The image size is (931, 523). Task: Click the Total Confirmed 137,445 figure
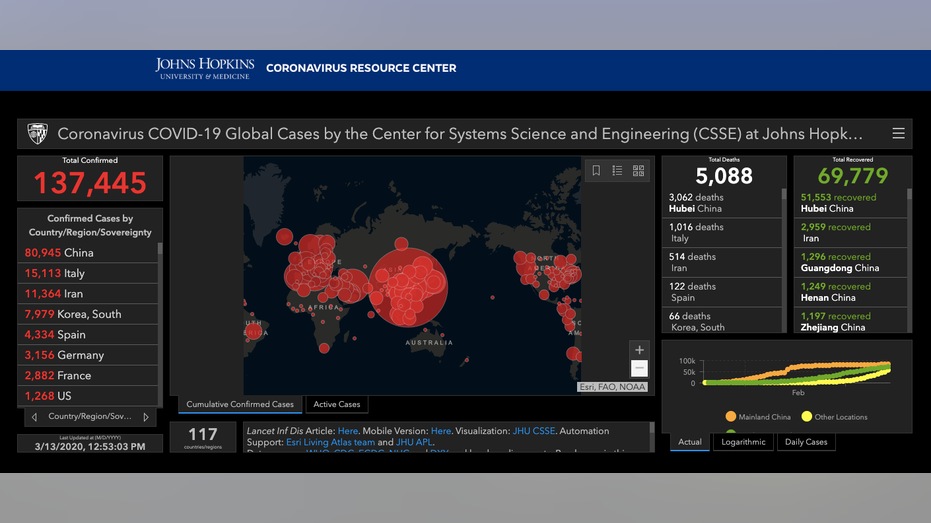(x=90, y=183)
